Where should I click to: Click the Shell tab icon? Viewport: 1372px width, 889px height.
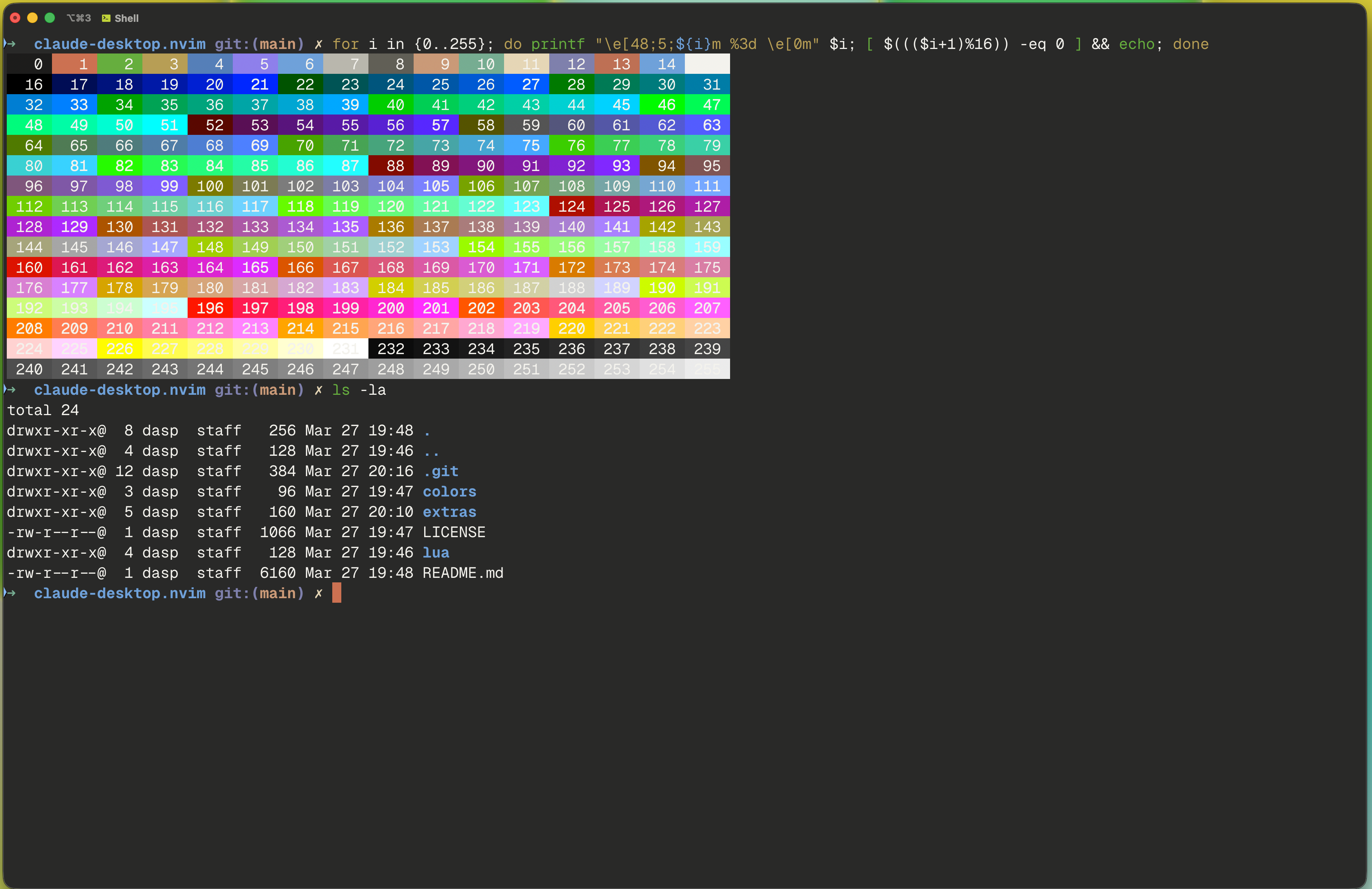click(106, 18)
